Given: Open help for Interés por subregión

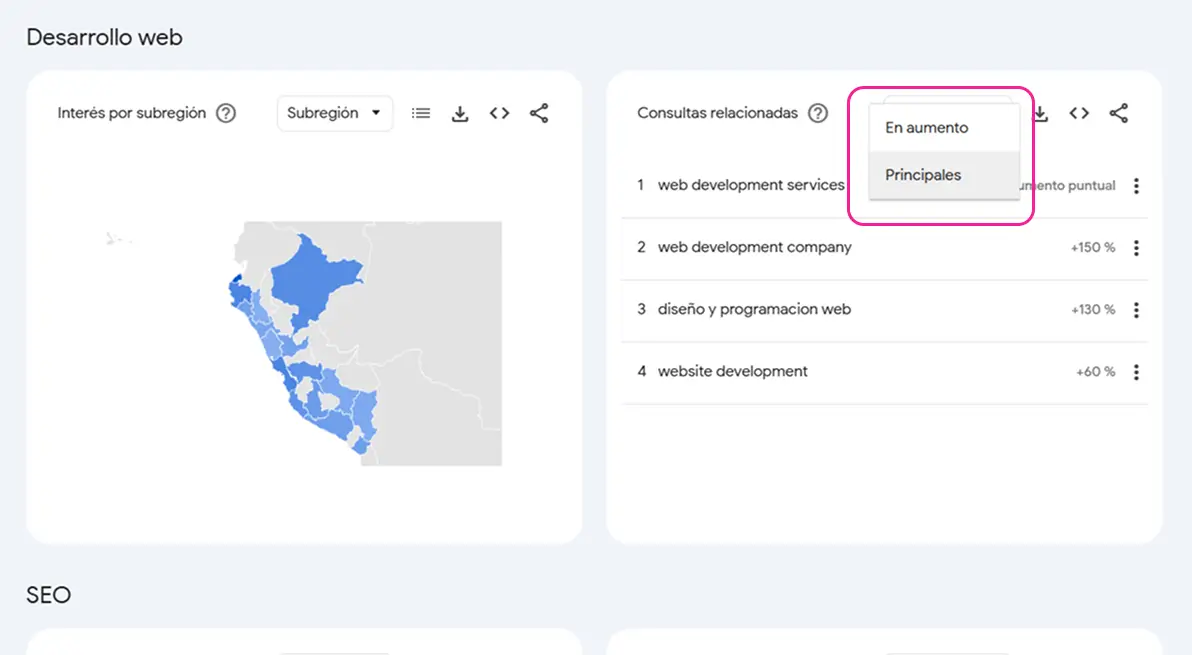Looking at the screenshot, I should tap(226, 113).
